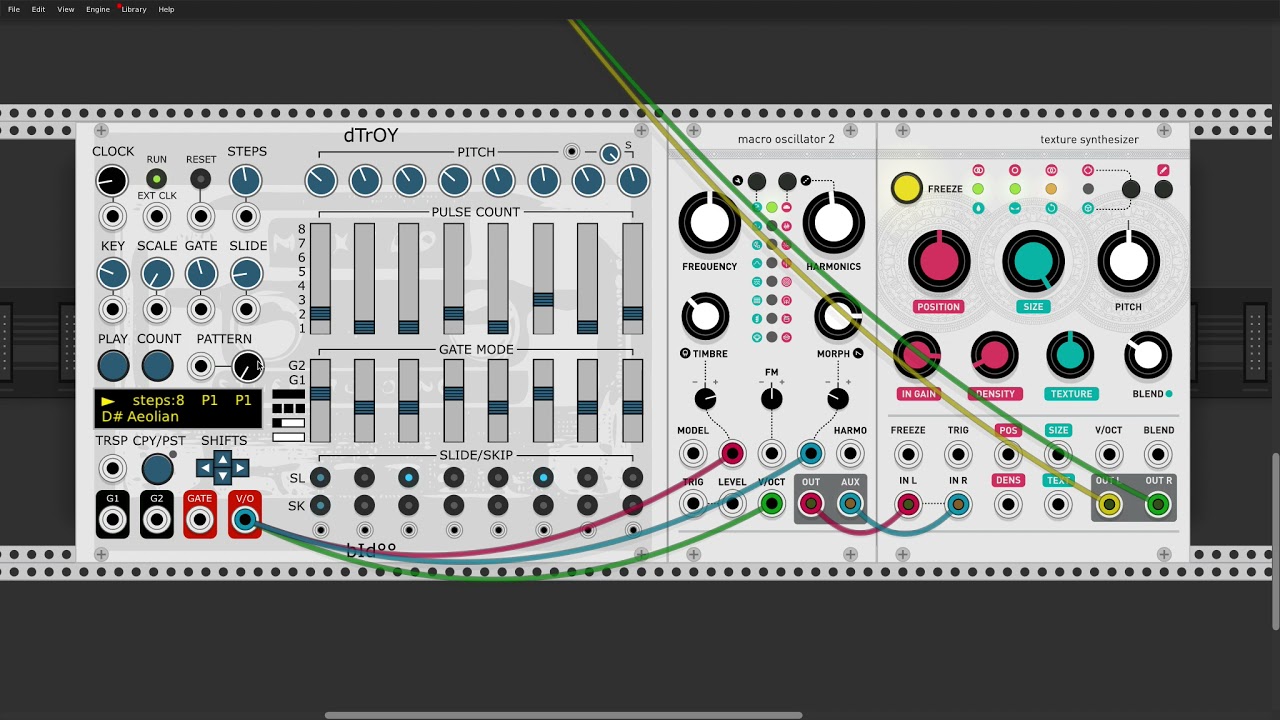This screenshot has height=720, width=1280.
Task: Click the TRIG input jack on macro oscillator
Action: point(692,504)
